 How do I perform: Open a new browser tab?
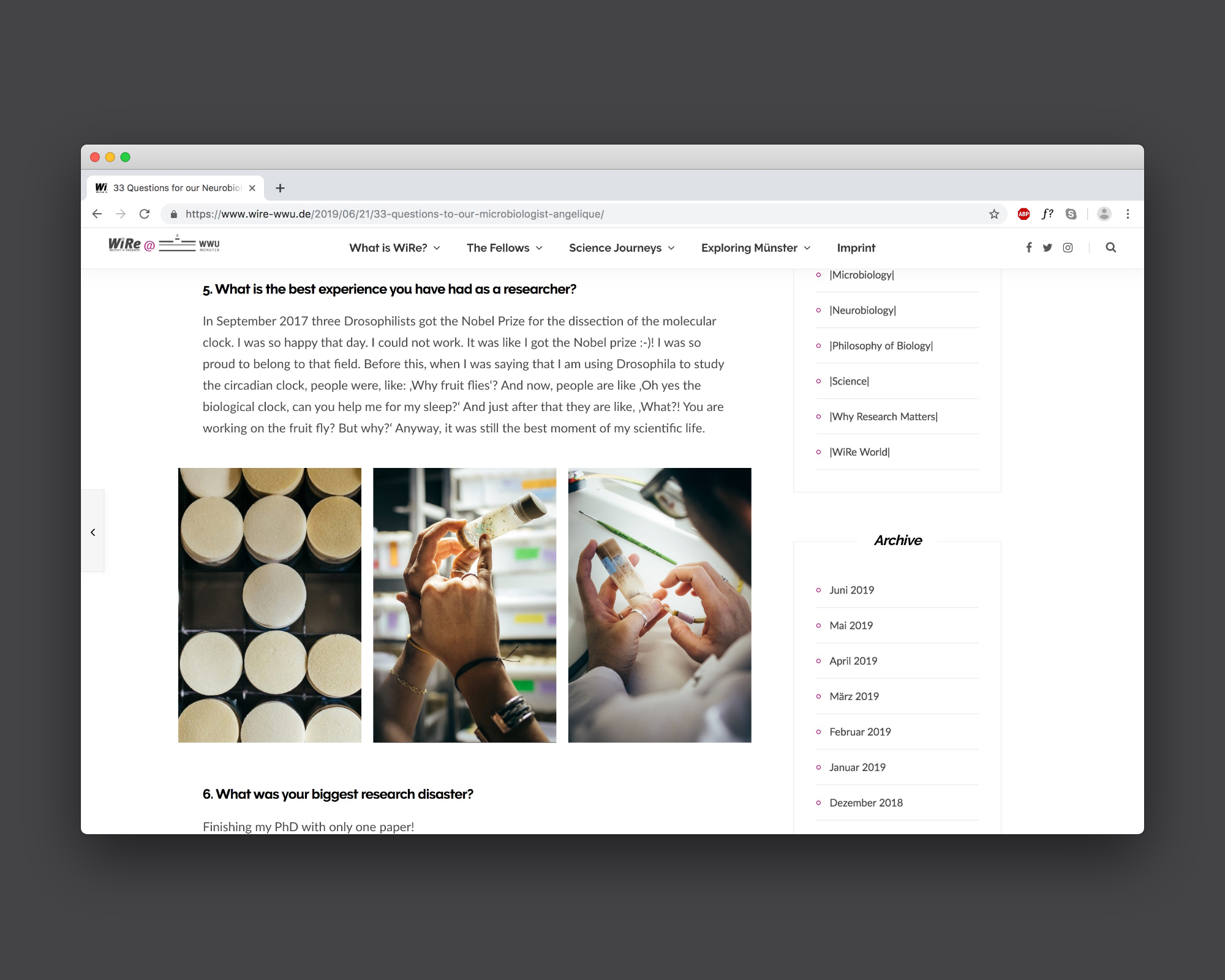pos(280,188)
